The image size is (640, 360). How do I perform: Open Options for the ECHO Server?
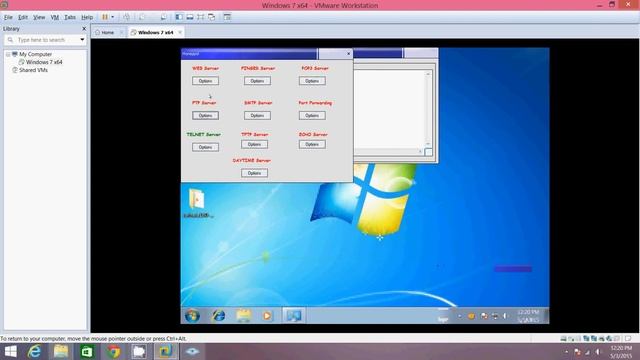[x=312, y=144]
